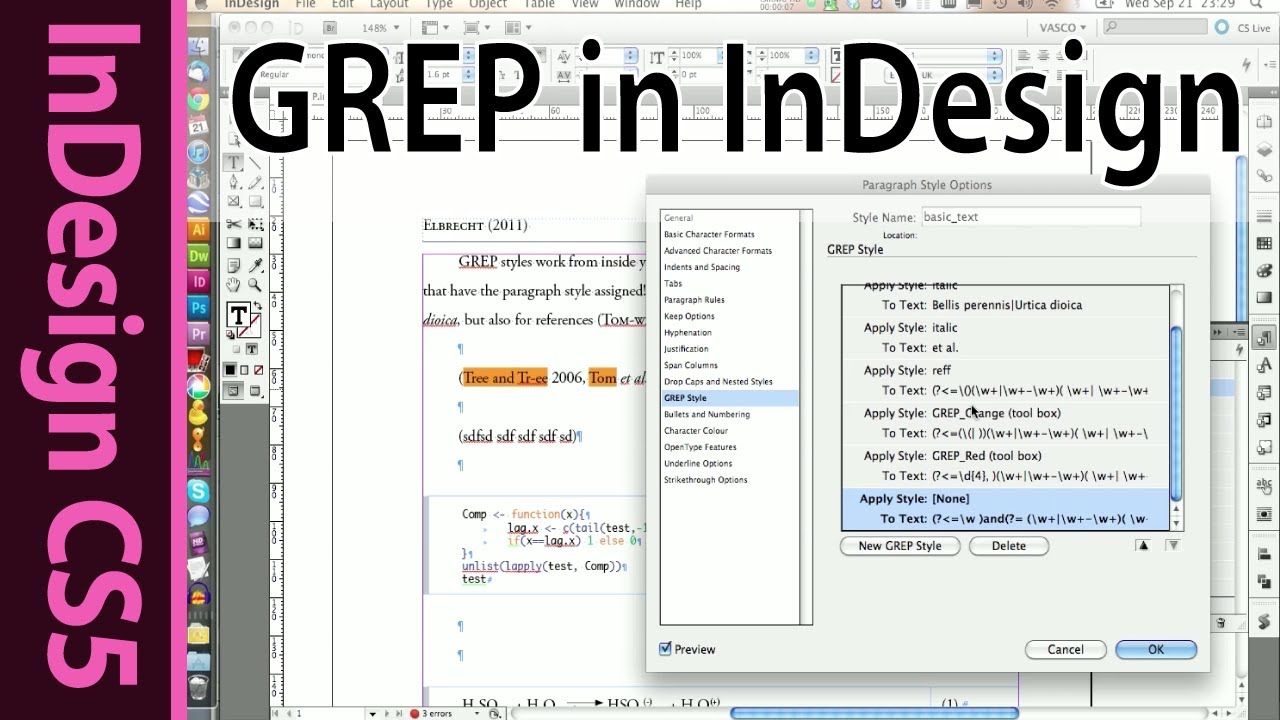The width and height of the screenshot is (1280, 720).
Task: Toggle the Preview checkbox
Action: (665, 649)
